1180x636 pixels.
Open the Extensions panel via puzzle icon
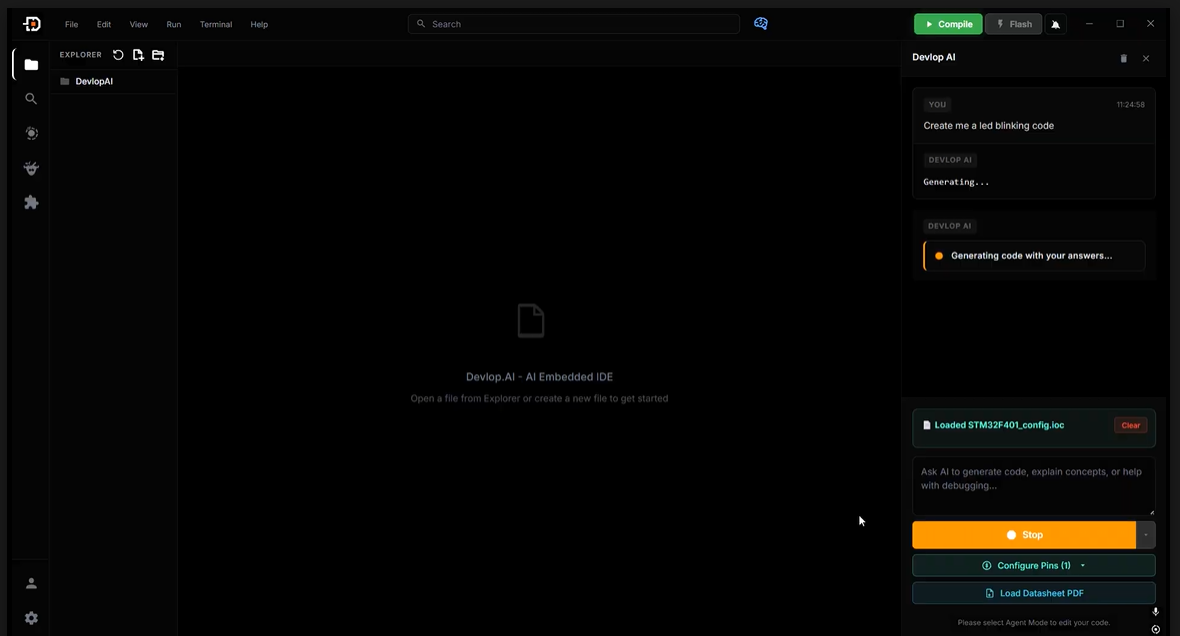point(30,202)
